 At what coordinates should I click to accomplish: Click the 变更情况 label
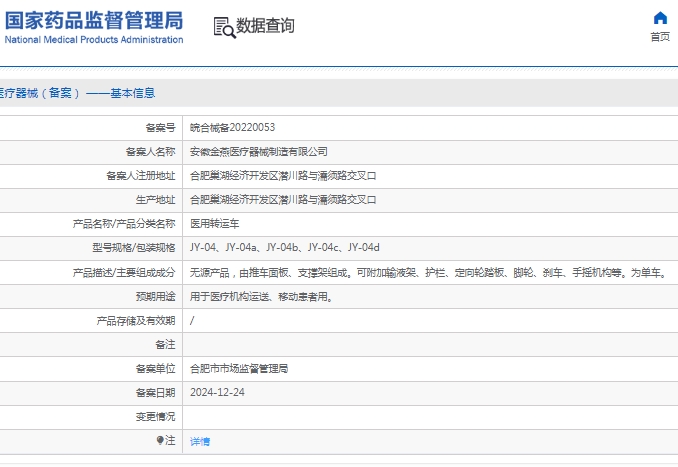coord(155,417)
